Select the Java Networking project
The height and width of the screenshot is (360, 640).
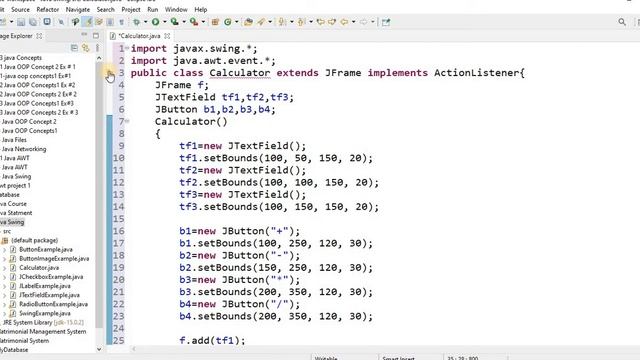(24, 149)
